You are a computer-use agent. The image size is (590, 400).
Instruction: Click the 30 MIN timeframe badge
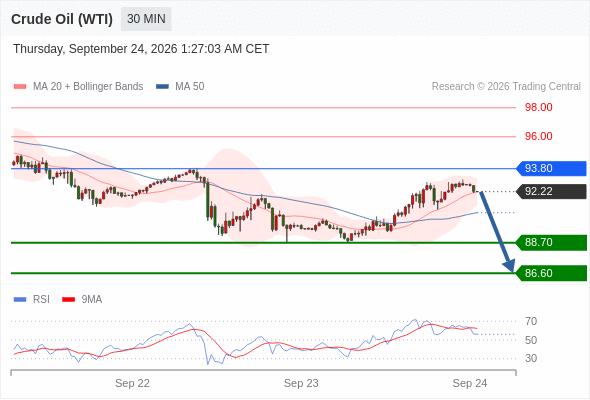[146, 19]
